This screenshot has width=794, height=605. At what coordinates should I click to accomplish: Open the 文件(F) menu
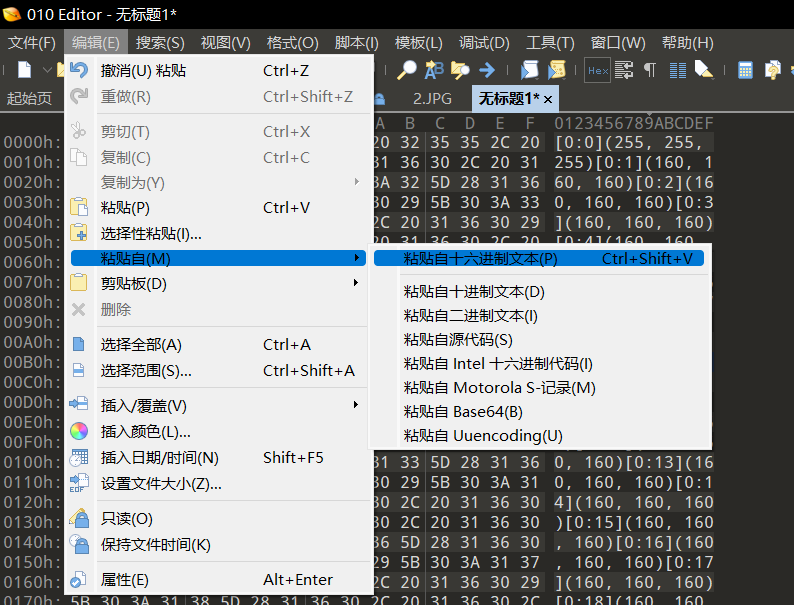click(x=31, y=43)
